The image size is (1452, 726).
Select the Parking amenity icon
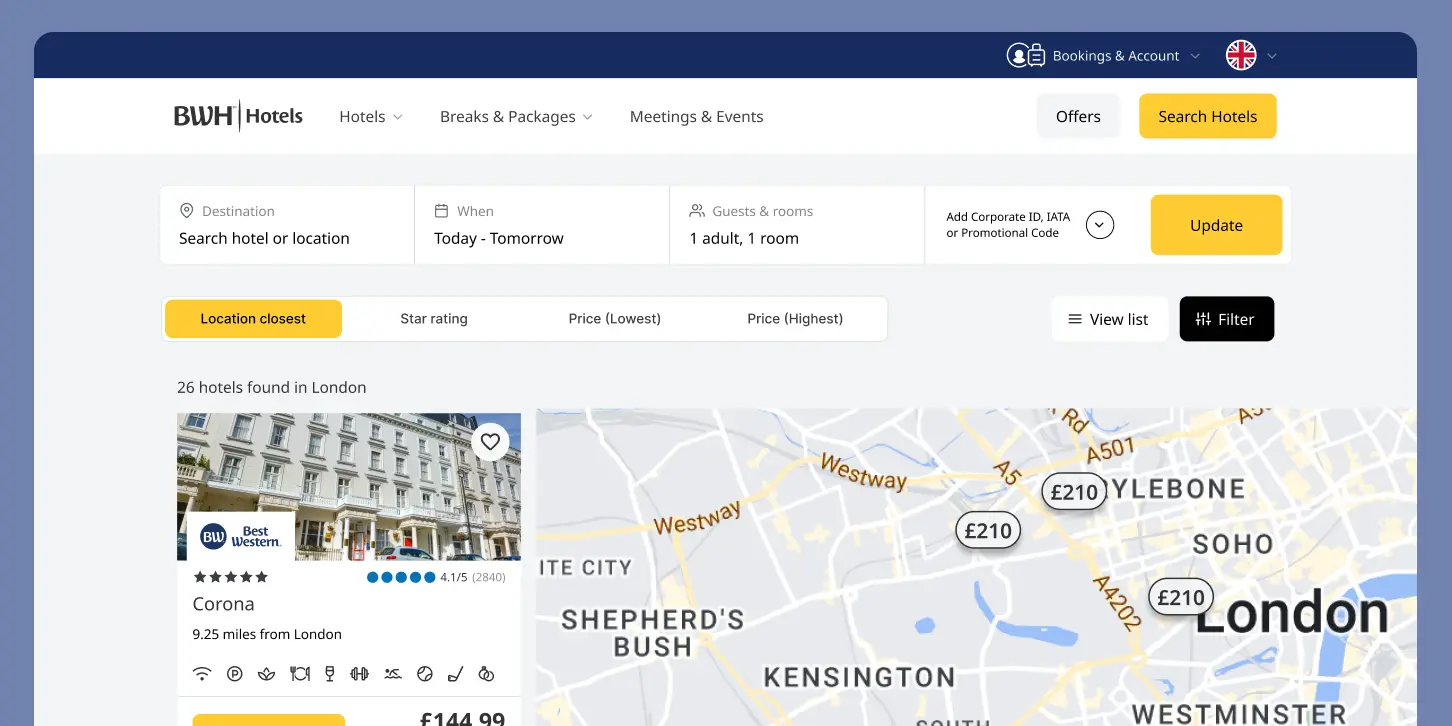pyautogui.click(x=235, y=674)
